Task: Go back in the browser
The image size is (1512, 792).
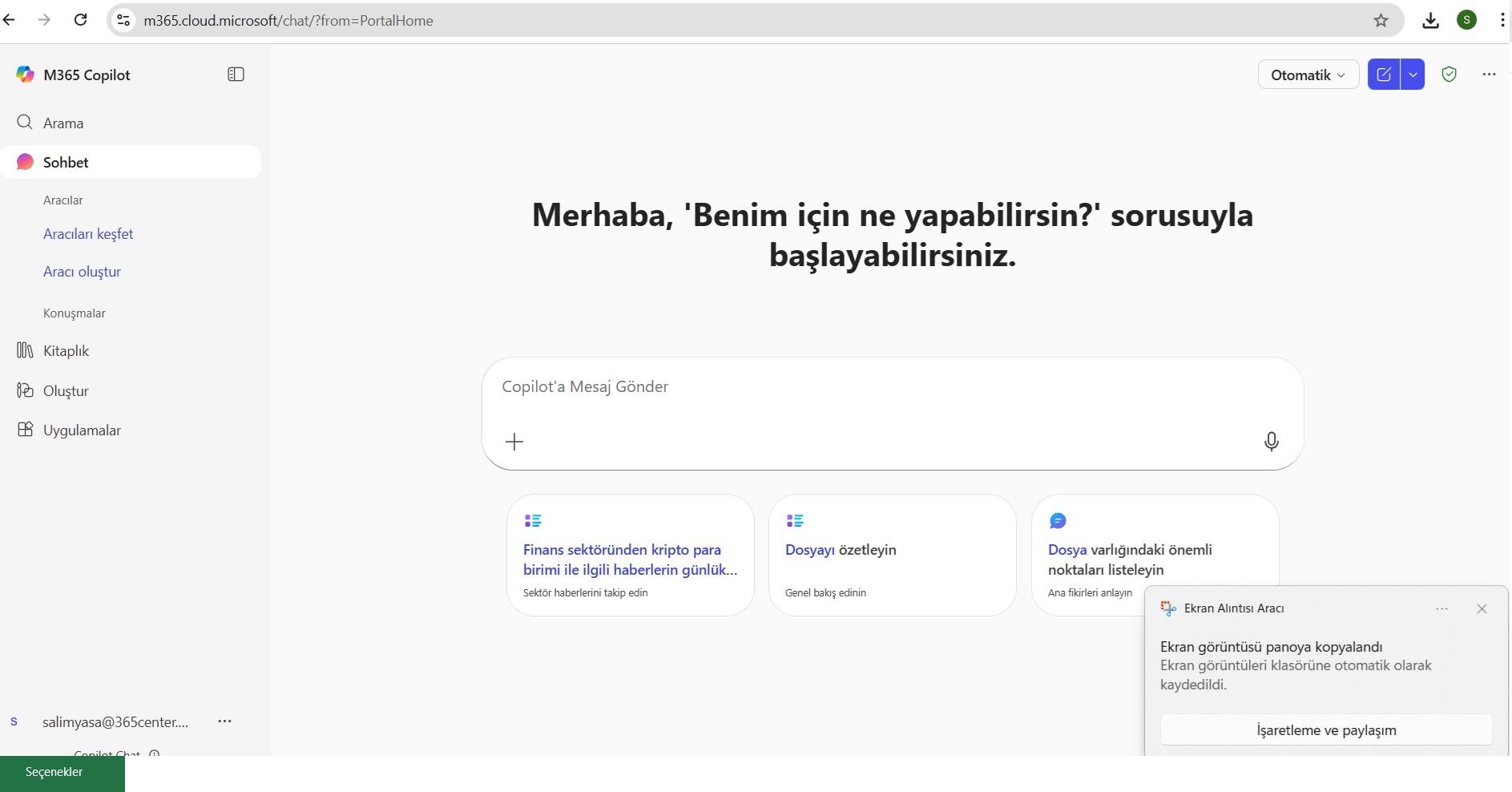Action: (x=10, y=20)
